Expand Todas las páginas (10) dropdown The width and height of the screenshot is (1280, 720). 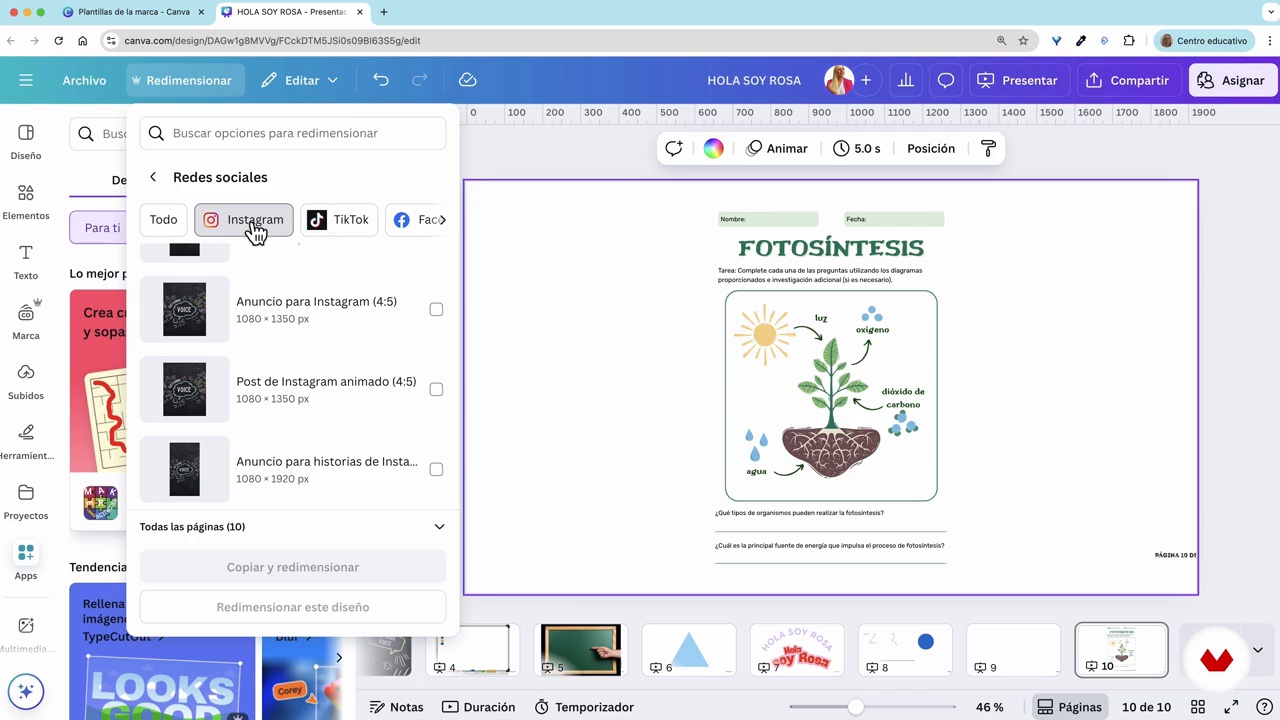(x=439, y=527)
